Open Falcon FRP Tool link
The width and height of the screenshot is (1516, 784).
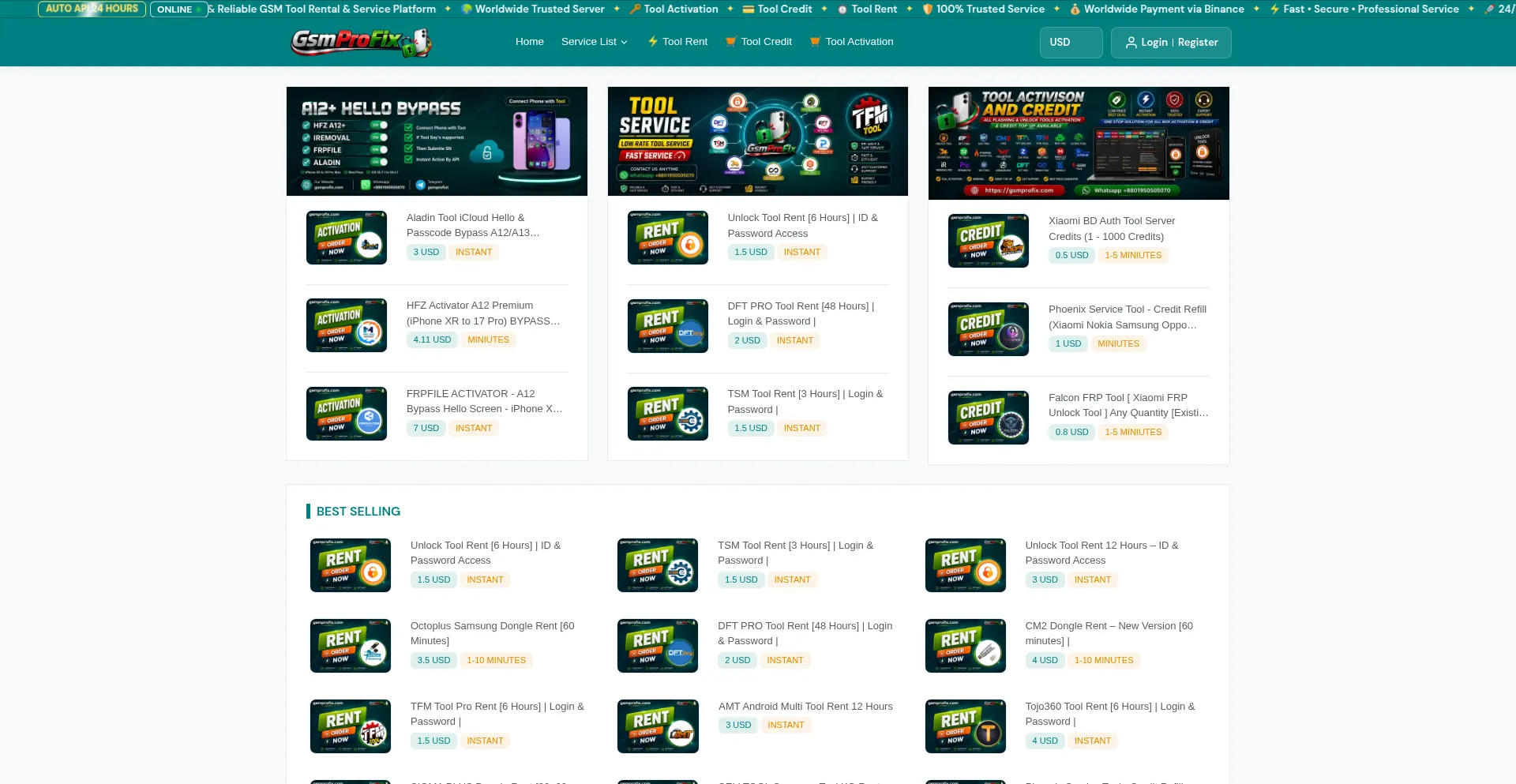coord(1128,405)
